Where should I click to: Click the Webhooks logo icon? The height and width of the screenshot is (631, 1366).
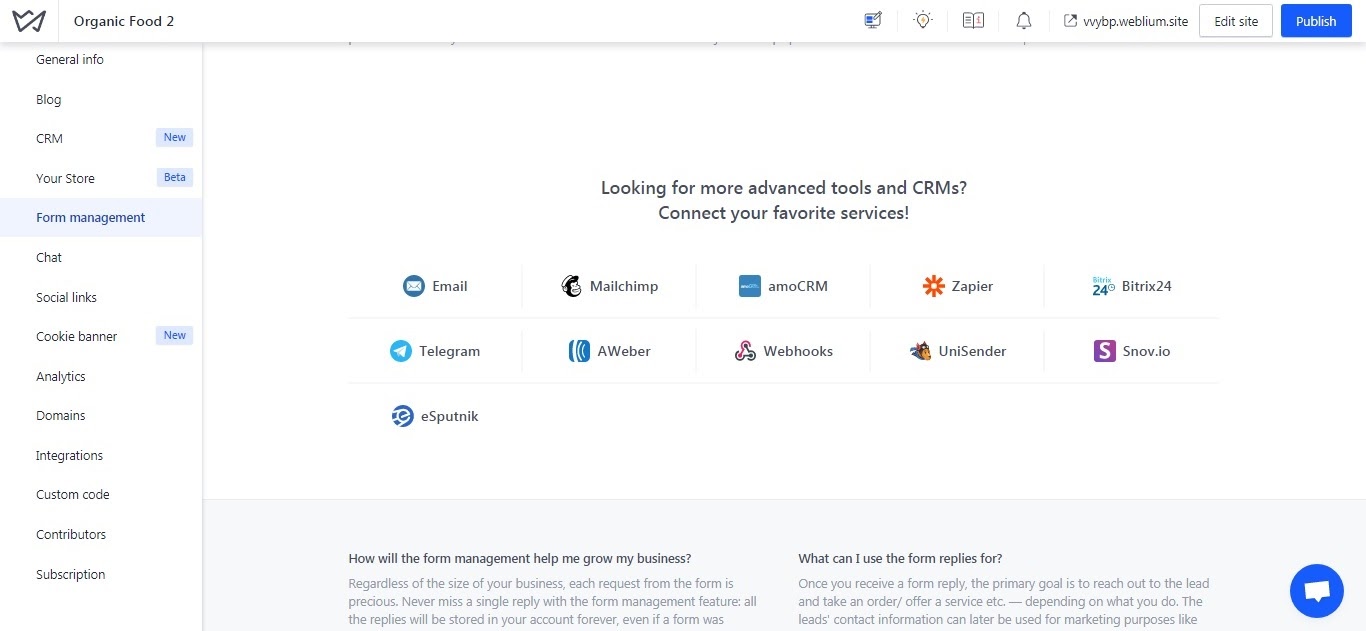coord(745,351)
